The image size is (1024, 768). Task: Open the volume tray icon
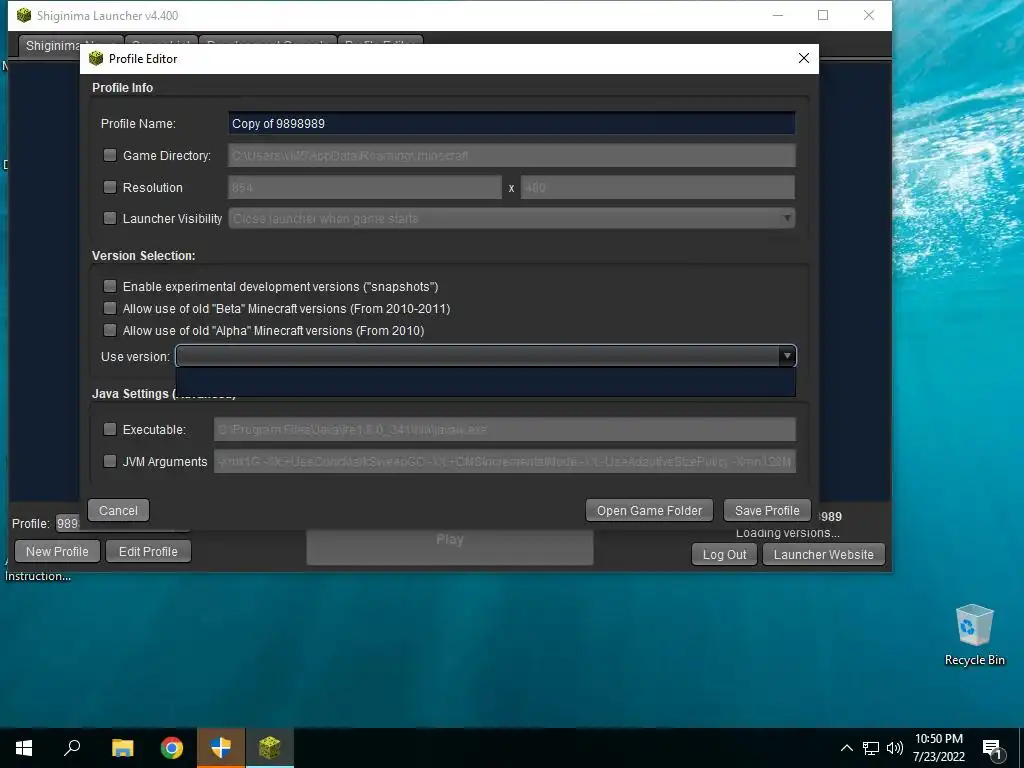pyautogui.click(x=895, y=748)
